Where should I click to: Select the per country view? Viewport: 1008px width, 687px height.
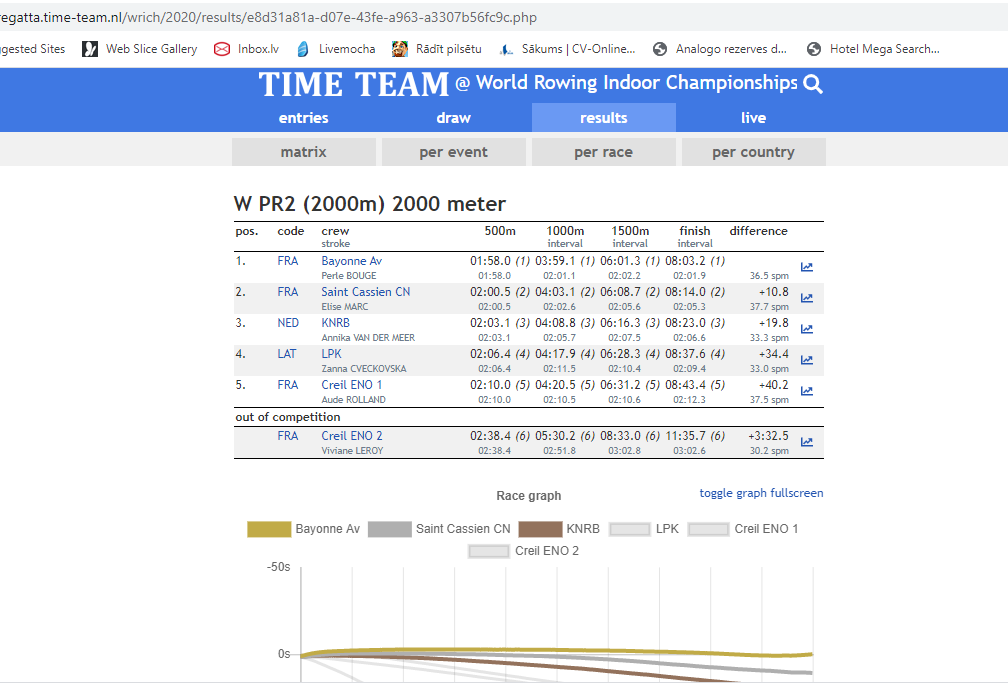point(753,152)
